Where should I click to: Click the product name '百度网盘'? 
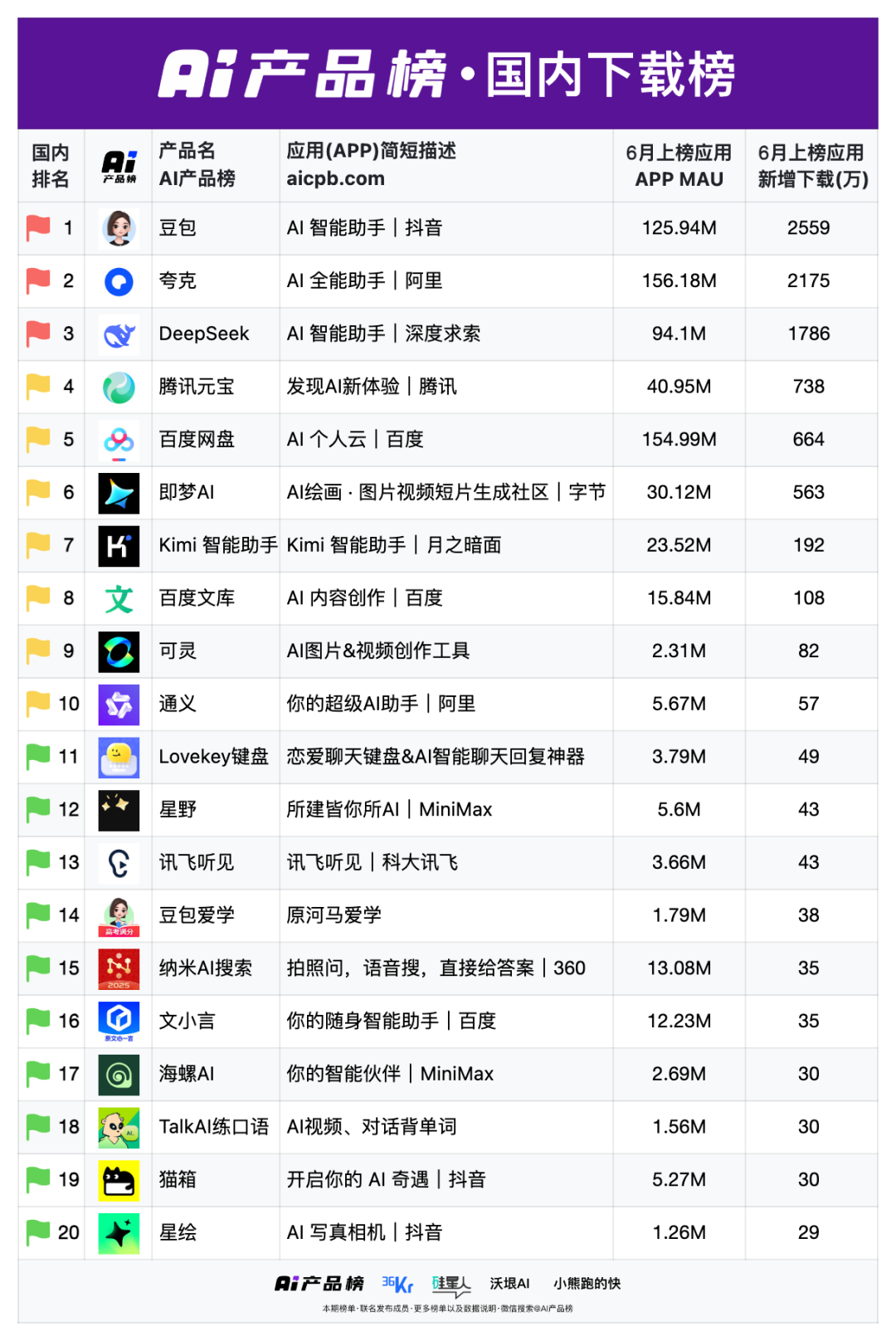pyautogui.click(x=197, y=440)
